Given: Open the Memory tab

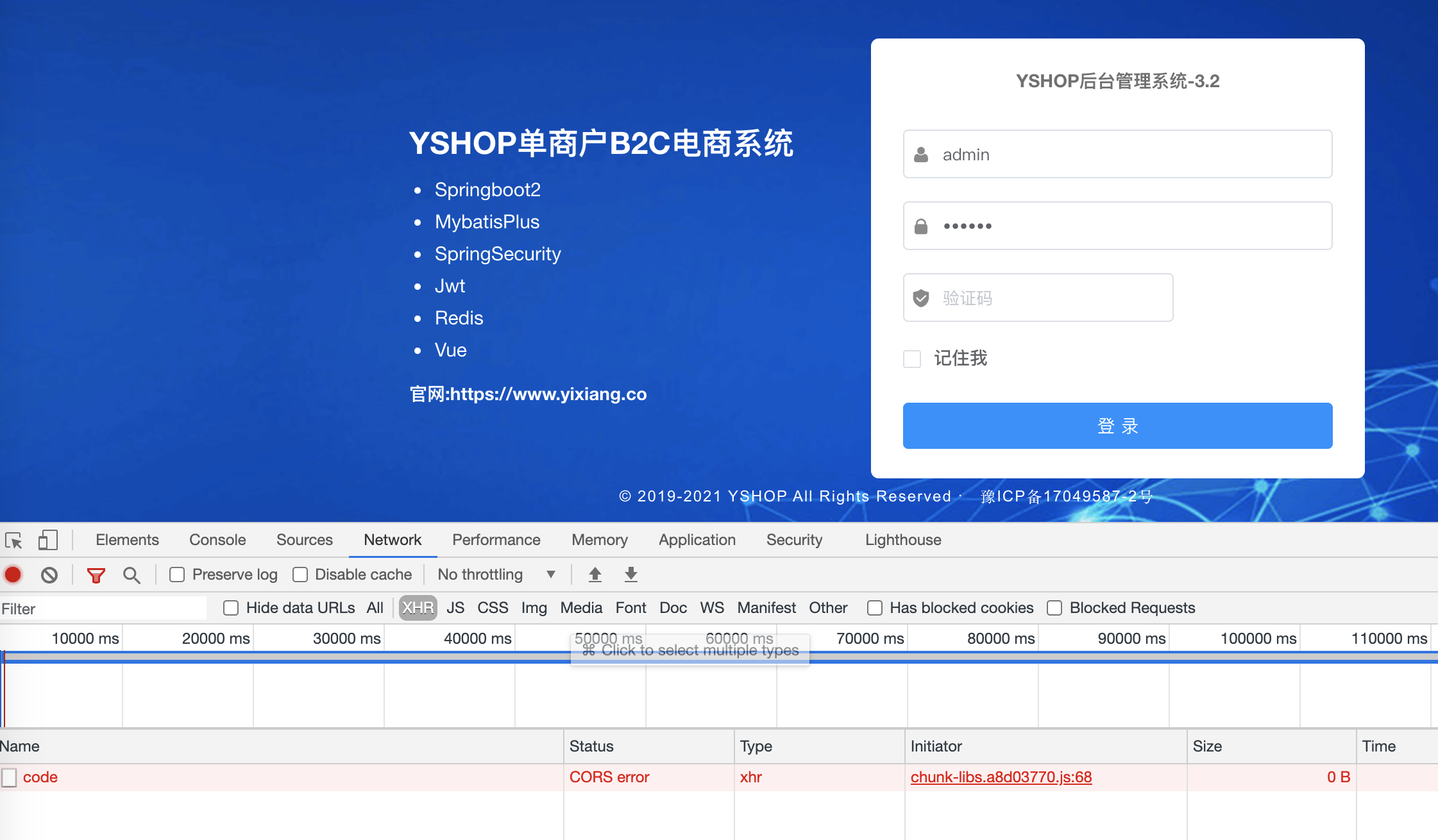Looking at the screenshot, I should 600,540.
